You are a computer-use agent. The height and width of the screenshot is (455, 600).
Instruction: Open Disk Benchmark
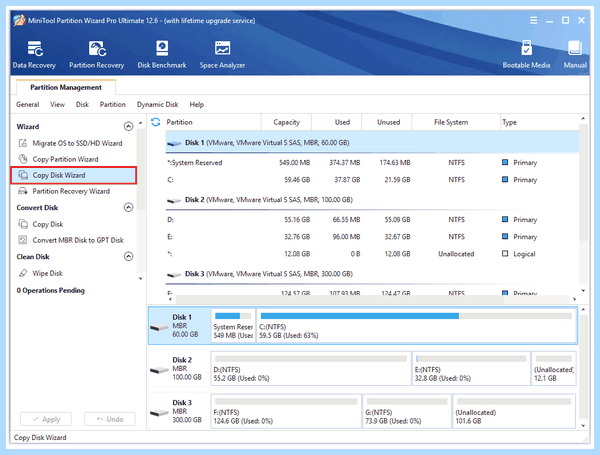(162, 55)
